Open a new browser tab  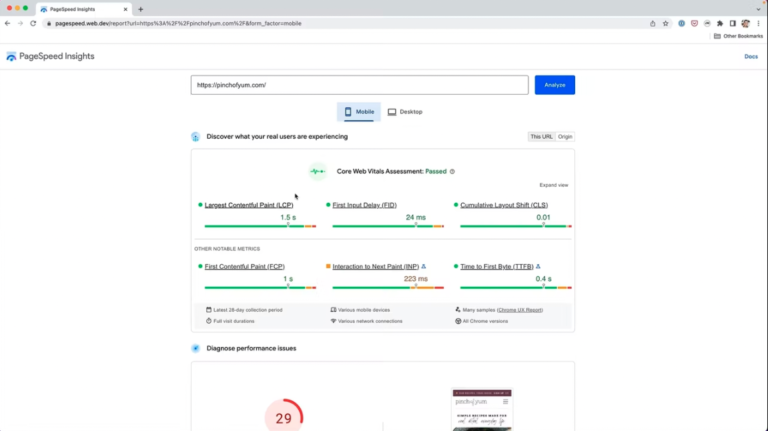(141, 9)
